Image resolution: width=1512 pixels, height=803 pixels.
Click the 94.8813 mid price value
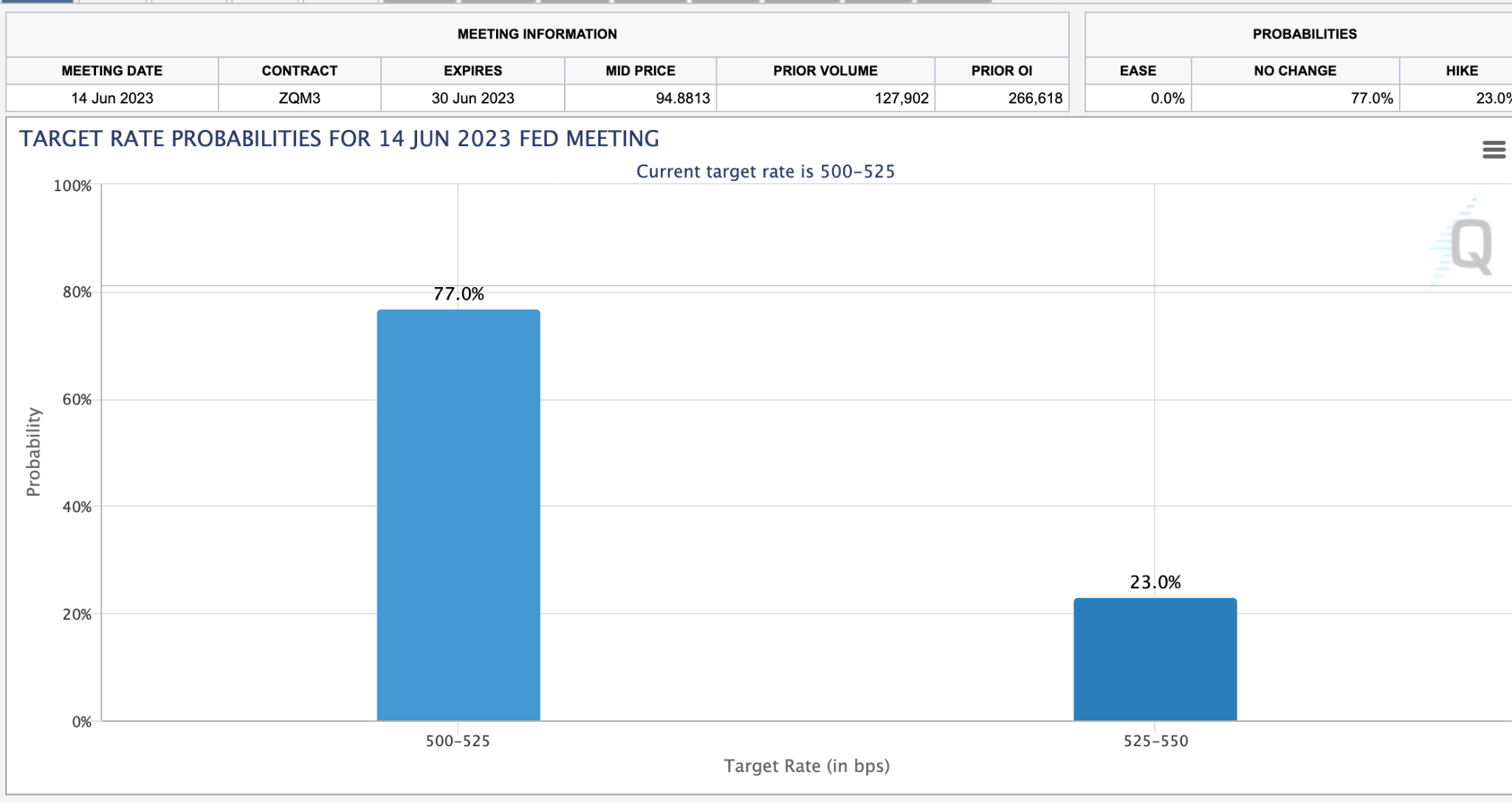pyautogui.click(x=682, y=98)
